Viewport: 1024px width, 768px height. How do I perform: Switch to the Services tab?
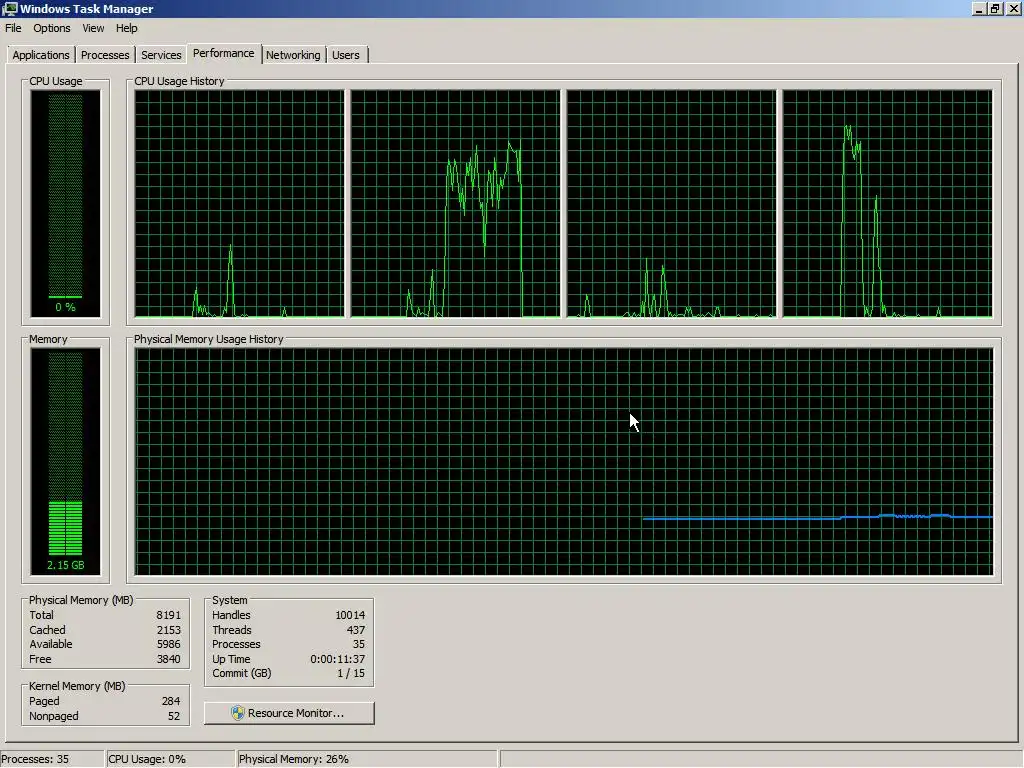click(161, 55)
